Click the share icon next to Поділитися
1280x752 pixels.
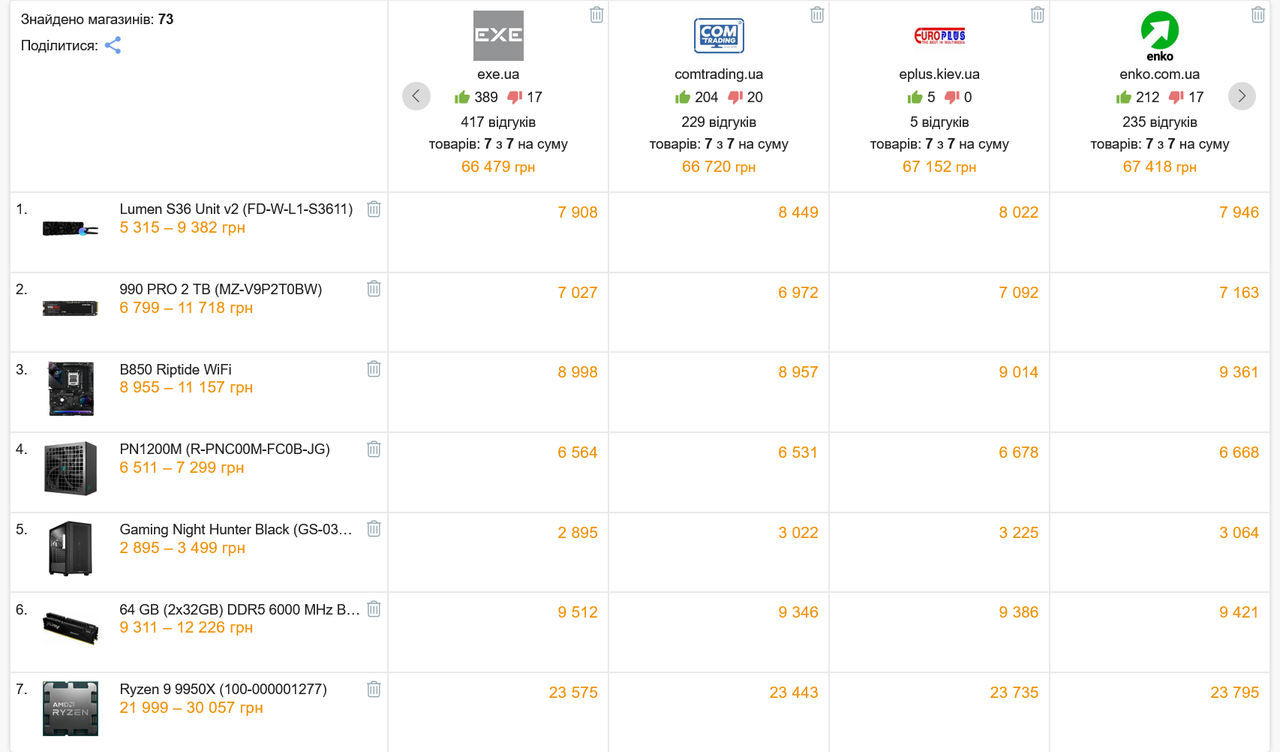[113, 45]
